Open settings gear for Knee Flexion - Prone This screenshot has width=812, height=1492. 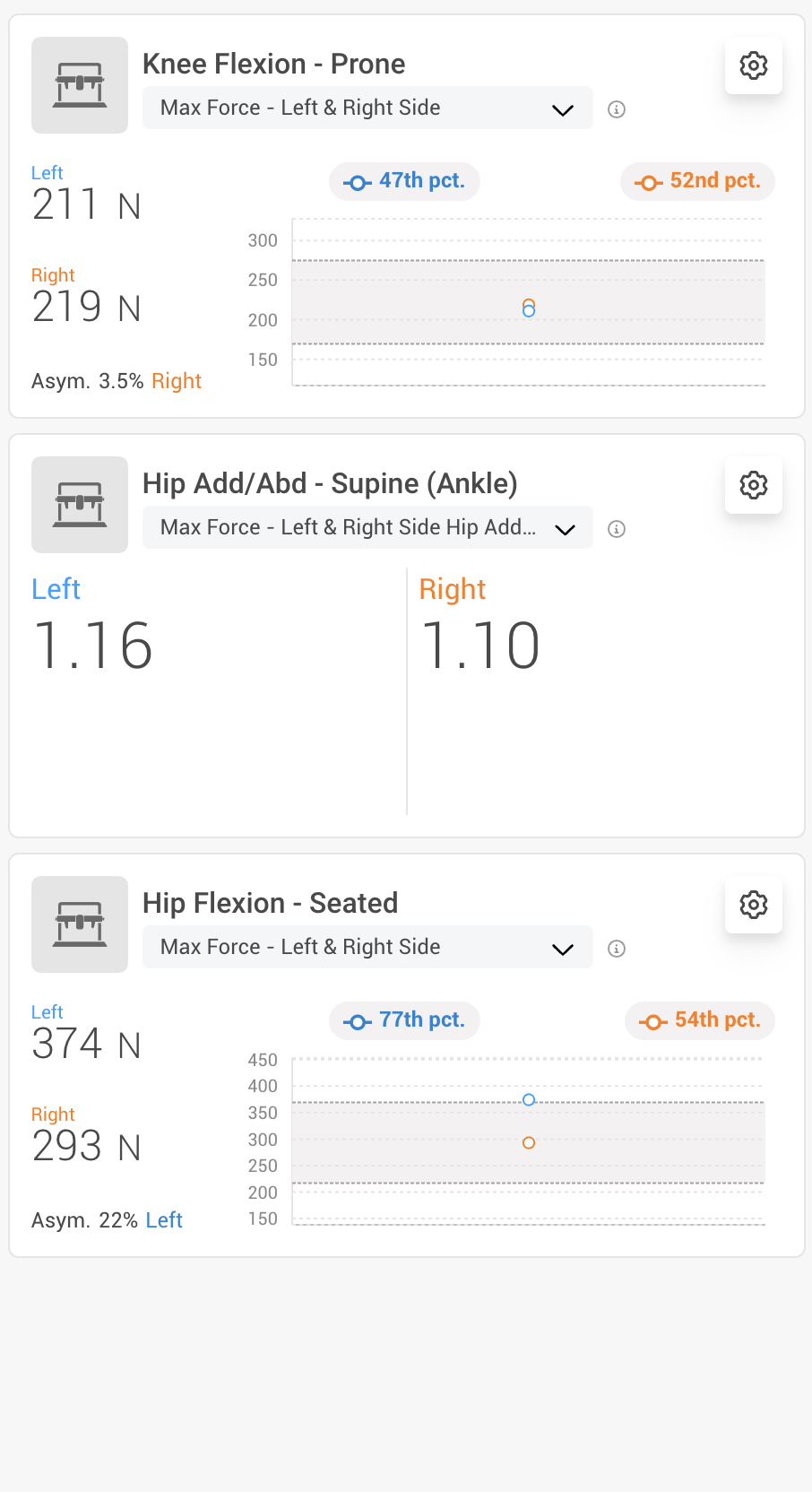[753, 65]
